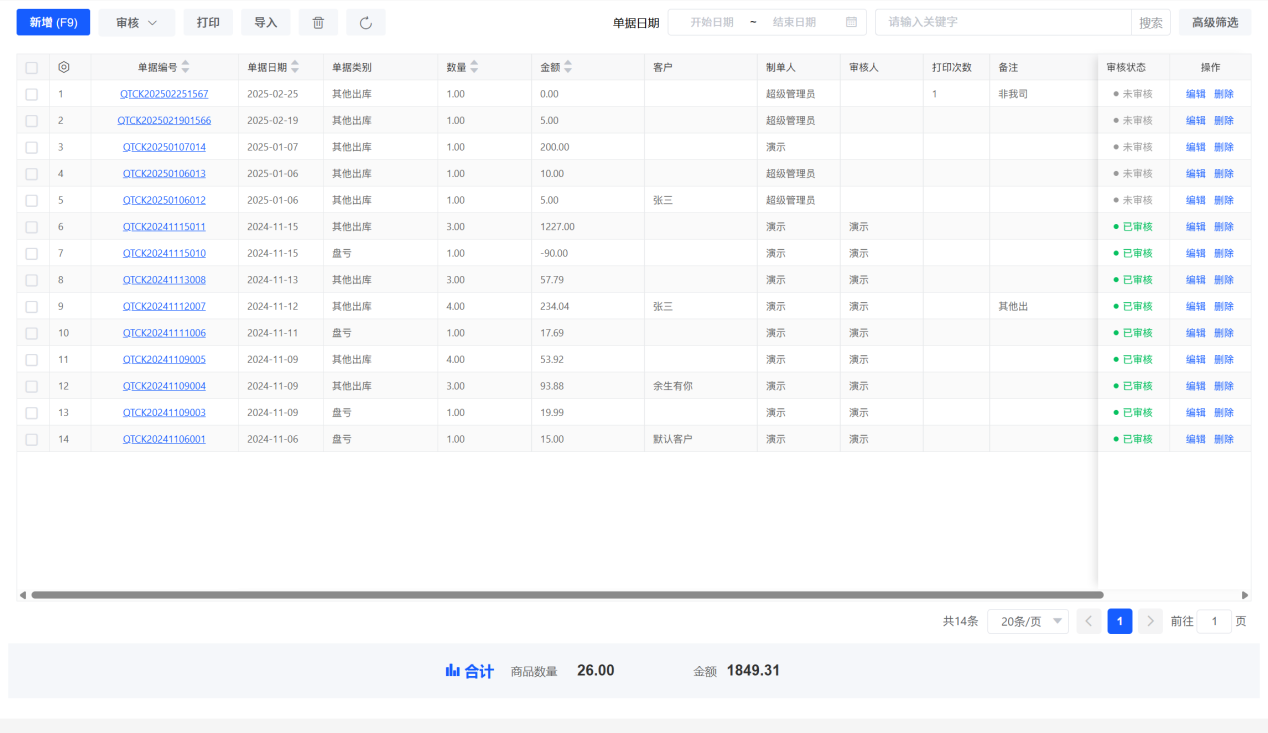Viewport: 1268px width, 733px height.
Task: Expand the 审核 dropdown button
Action: (136, 23)
